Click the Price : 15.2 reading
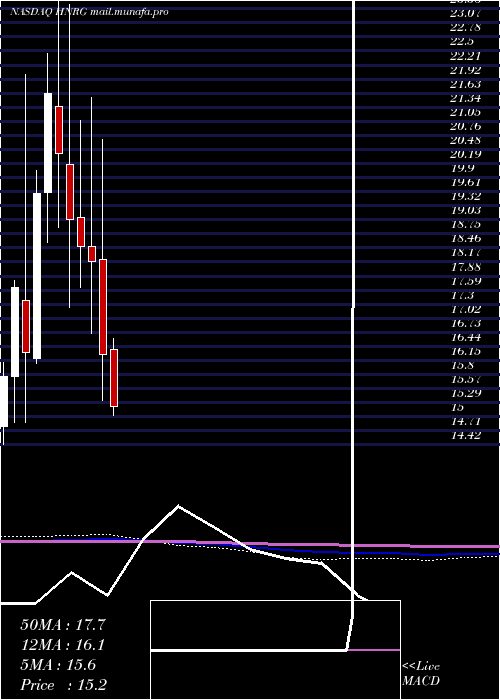Screen dimensions: 500x700 (x=63, y=685)
